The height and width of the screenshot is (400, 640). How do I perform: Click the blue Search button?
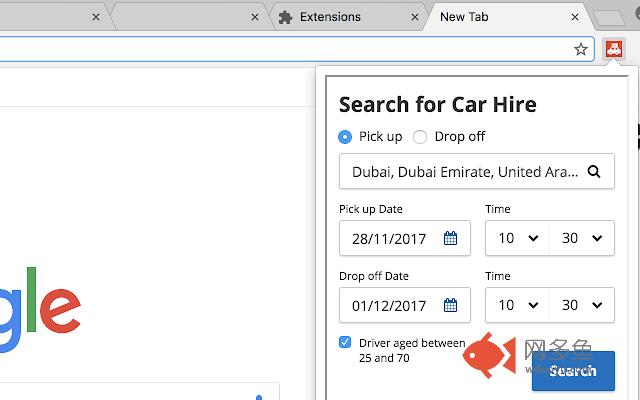pos(573,371)
